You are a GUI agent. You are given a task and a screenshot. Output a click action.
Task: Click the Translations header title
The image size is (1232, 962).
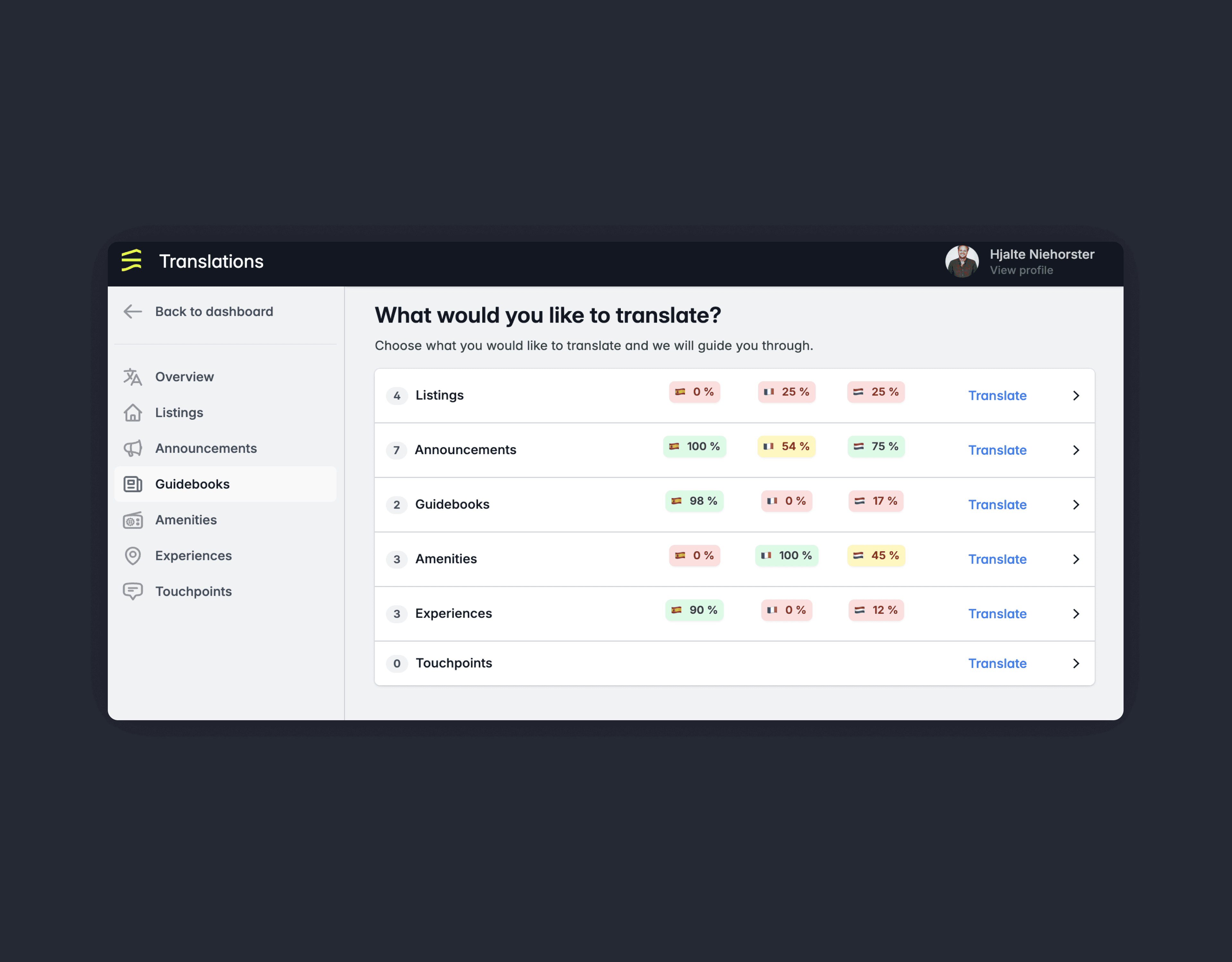211,261
